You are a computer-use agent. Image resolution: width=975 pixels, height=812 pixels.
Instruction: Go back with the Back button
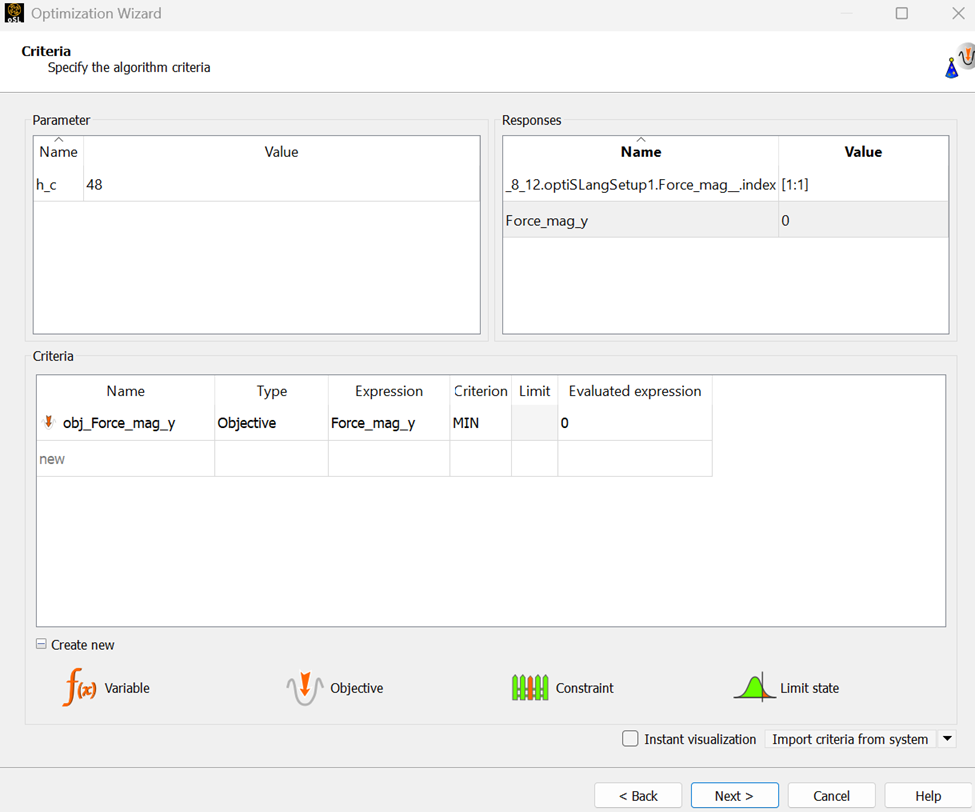coord(638,796)
